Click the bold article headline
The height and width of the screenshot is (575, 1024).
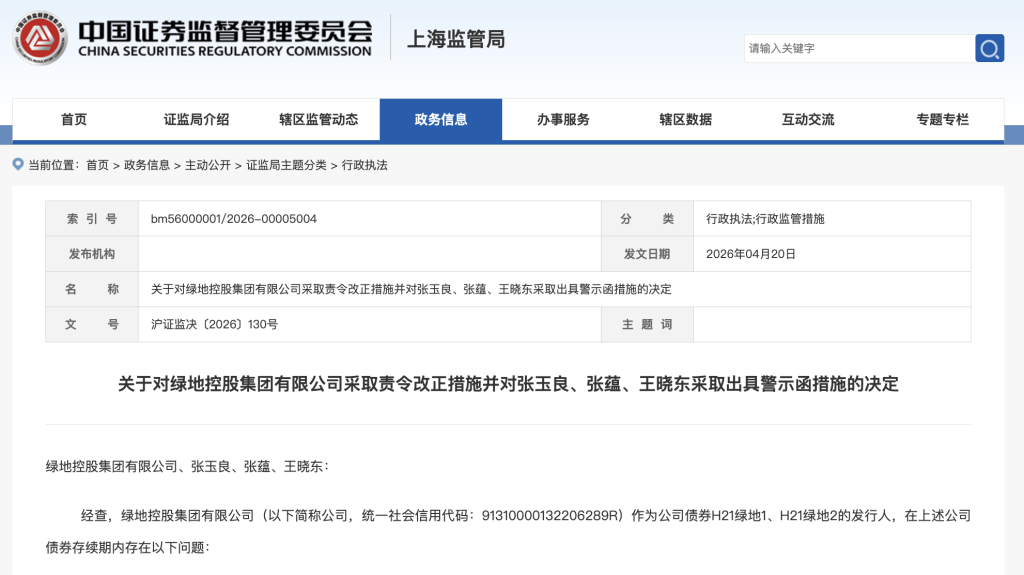click(508, 384)
